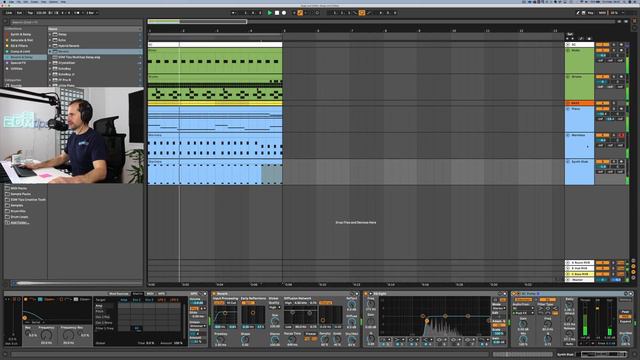
Task: Toggle the Punch-In switch icon
Action: click(x=354, y=13)
